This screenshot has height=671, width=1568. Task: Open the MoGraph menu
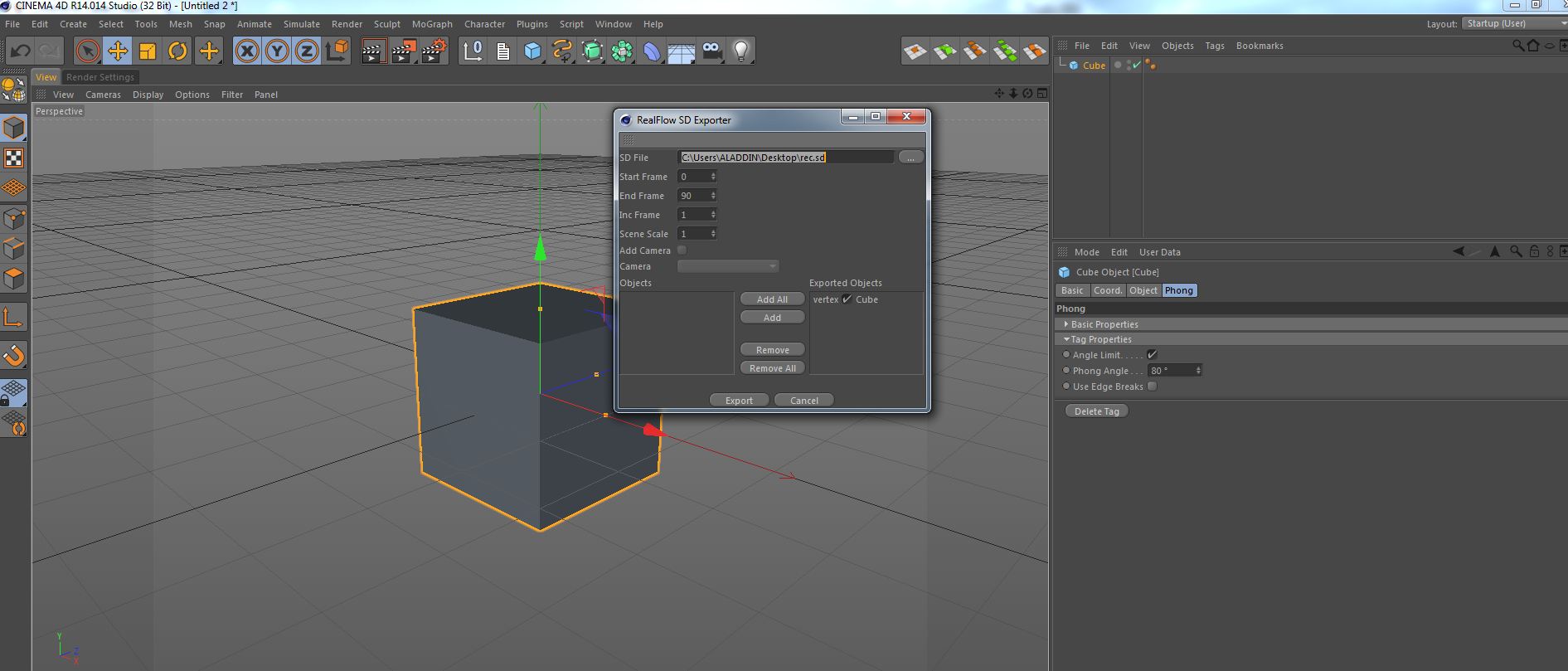(x=432, y=24)
